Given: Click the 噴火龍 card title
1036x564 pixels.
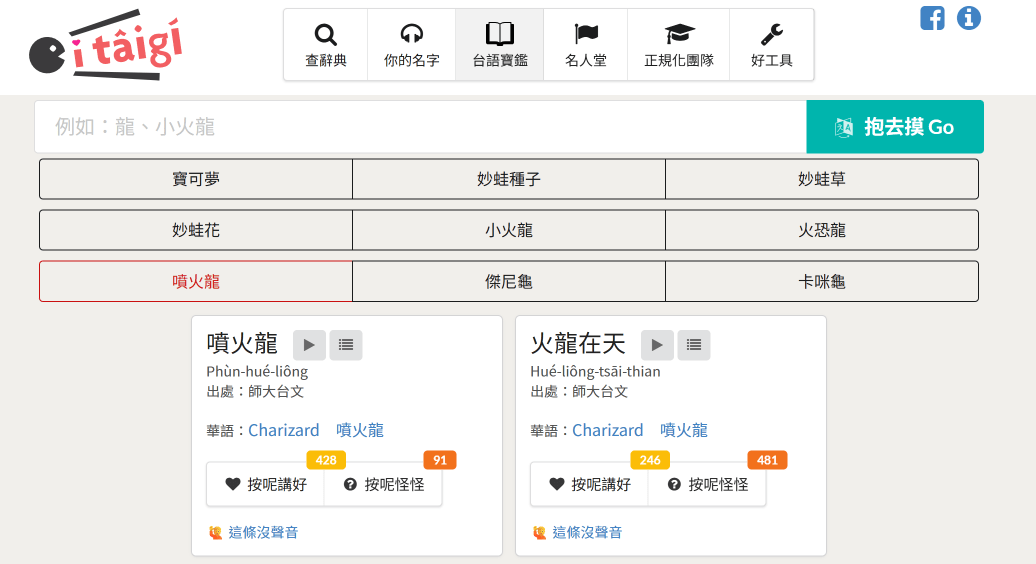Looking at the screenshot, I should [242, 344].
